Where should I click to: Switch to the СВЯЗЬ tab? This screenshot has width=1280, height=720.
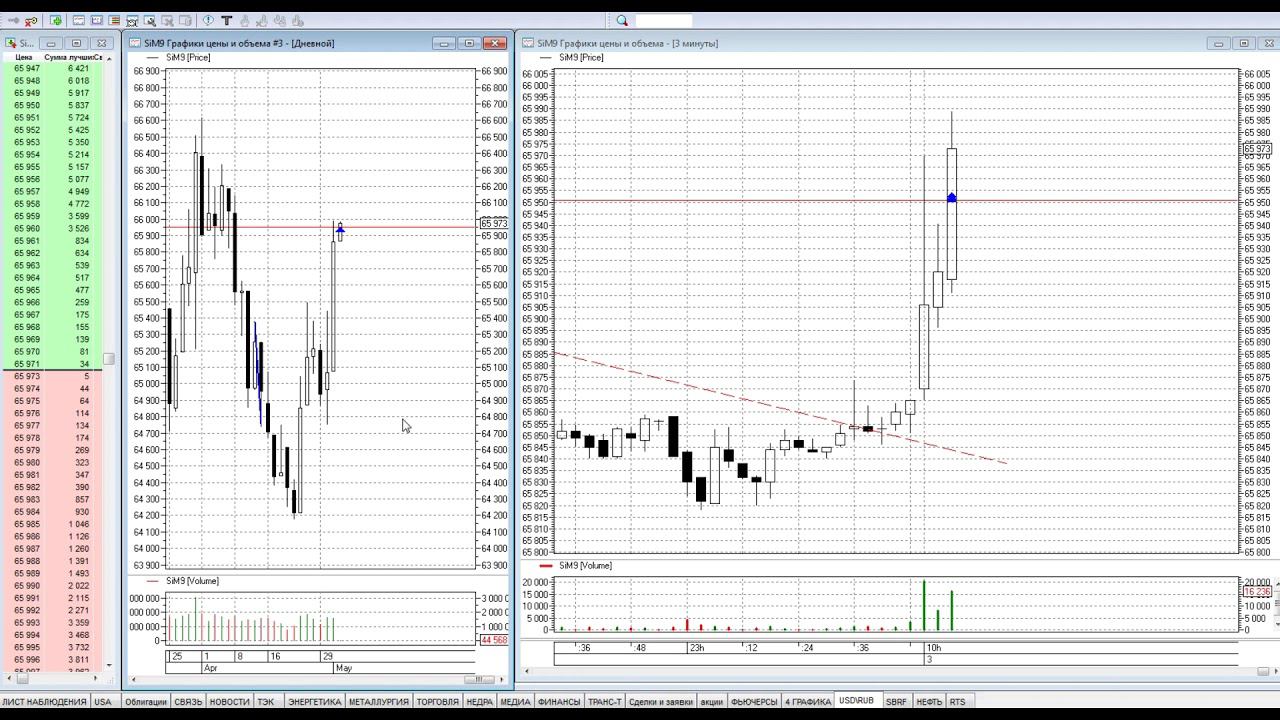(188, 702)
